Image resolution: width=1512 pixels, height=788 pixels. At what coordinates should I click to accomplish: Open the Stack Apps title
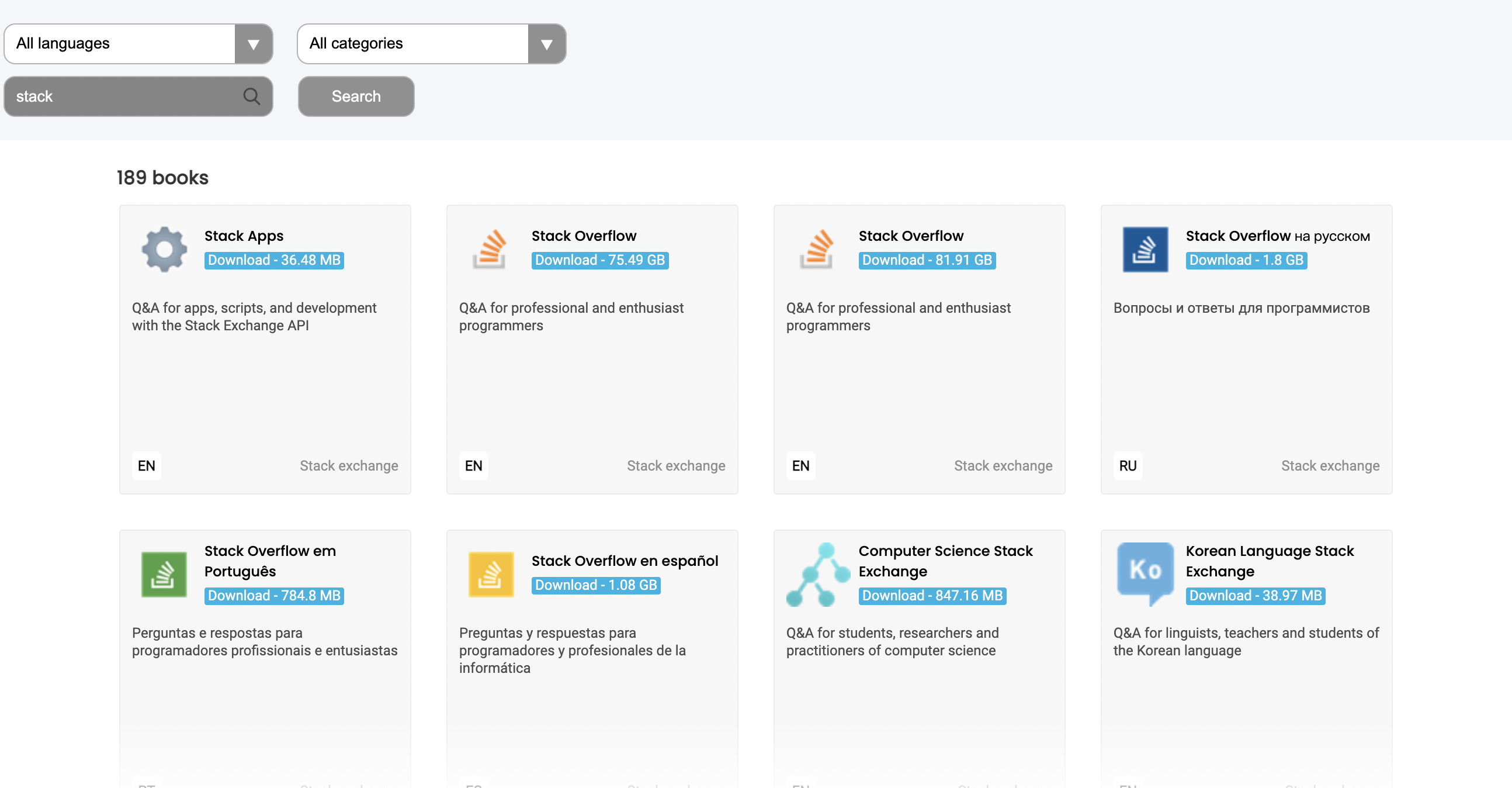click(244, 236)
